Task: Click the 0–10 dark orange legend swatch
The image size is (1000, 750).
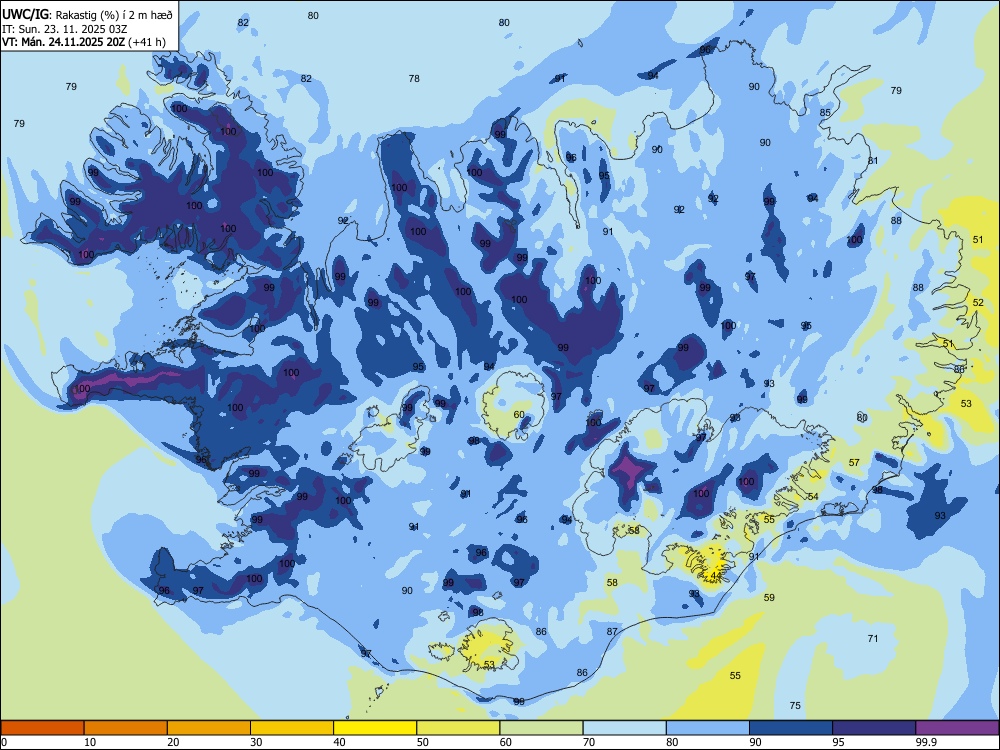Action: (x=43, y=728)
